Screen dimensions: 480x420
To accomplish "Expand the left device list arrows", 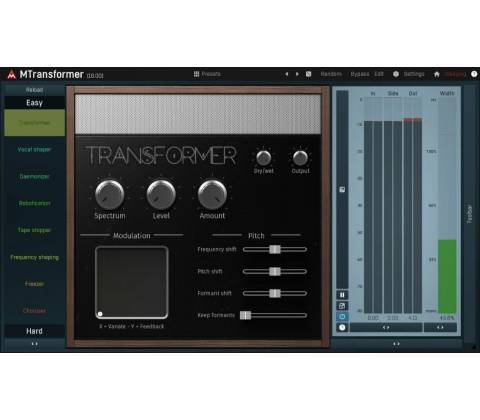I will tap(34, 344).
